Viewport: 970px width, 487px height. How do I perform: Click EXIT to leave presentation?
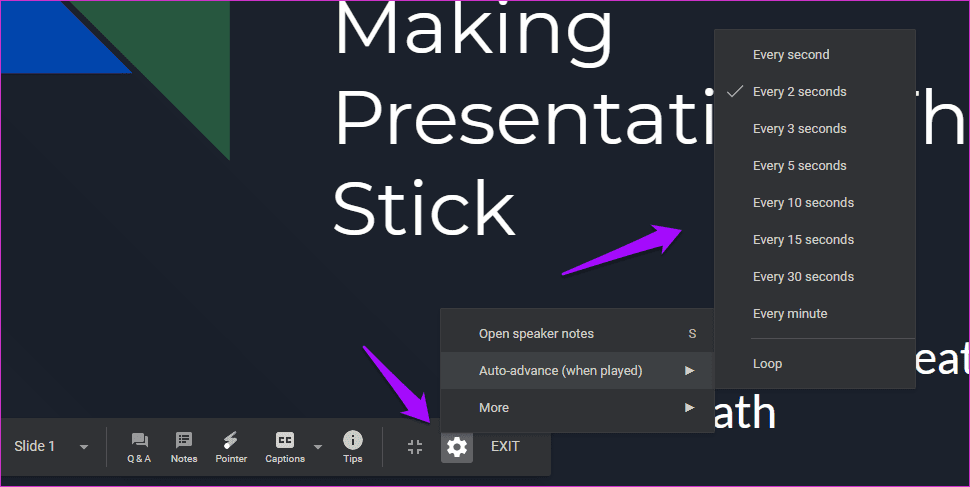[505, 447]
